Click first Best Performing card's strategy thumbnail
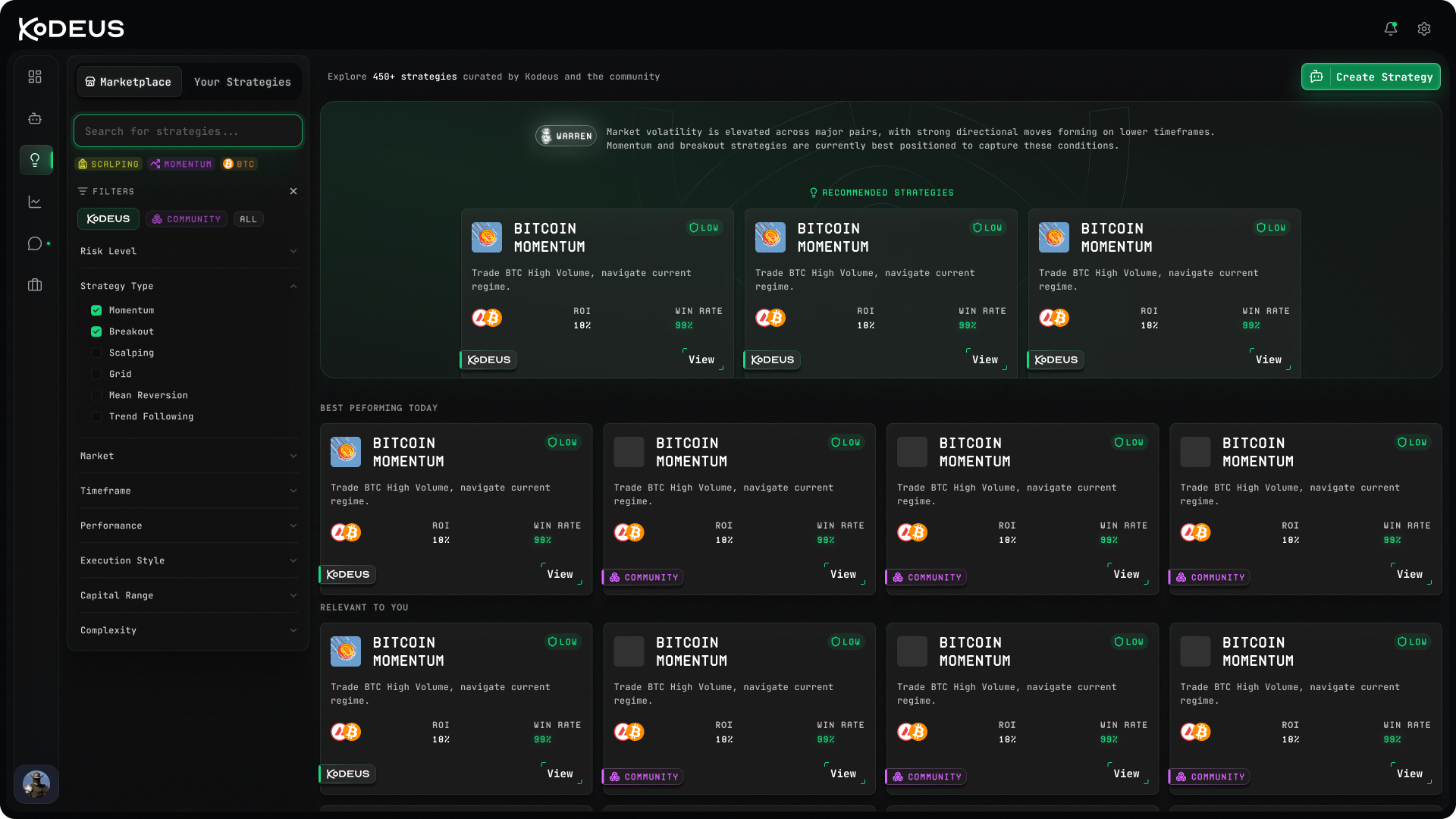The width and height of the screenshot is (1456, 819). coord(346,452)
